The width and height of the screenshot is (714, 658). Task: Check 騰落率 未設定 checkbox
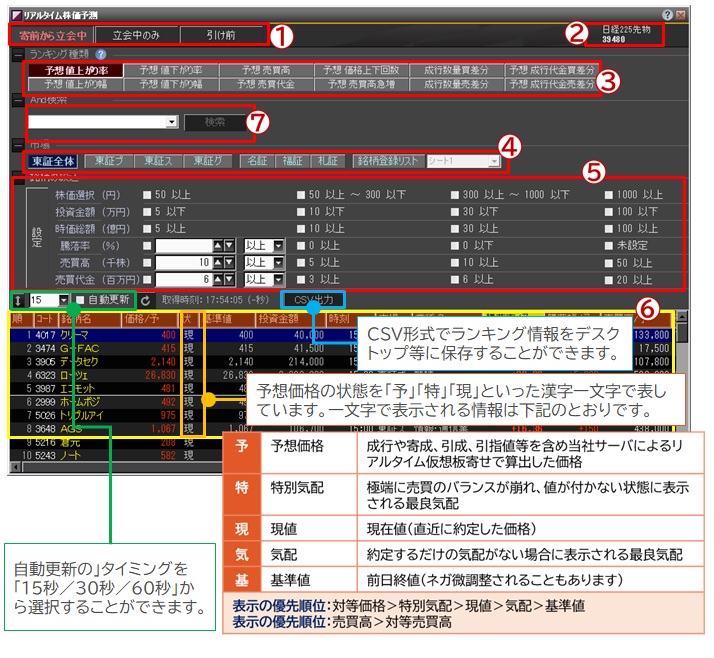tap(609, 245)
